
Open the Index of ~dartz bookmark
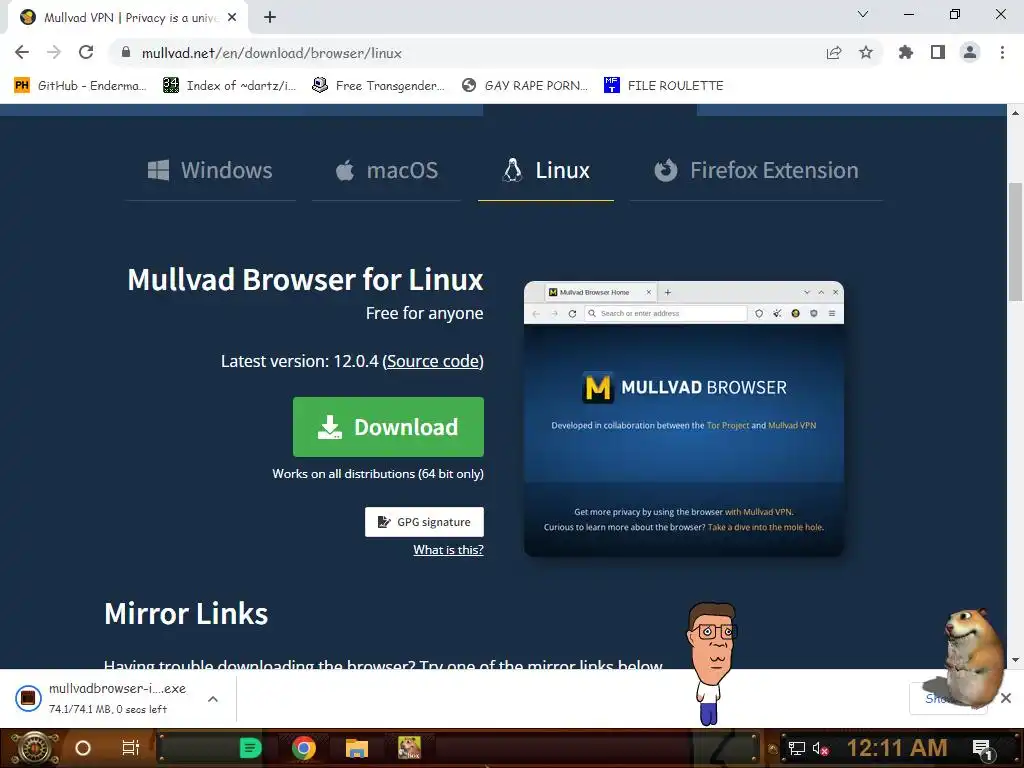click(229, 86)
